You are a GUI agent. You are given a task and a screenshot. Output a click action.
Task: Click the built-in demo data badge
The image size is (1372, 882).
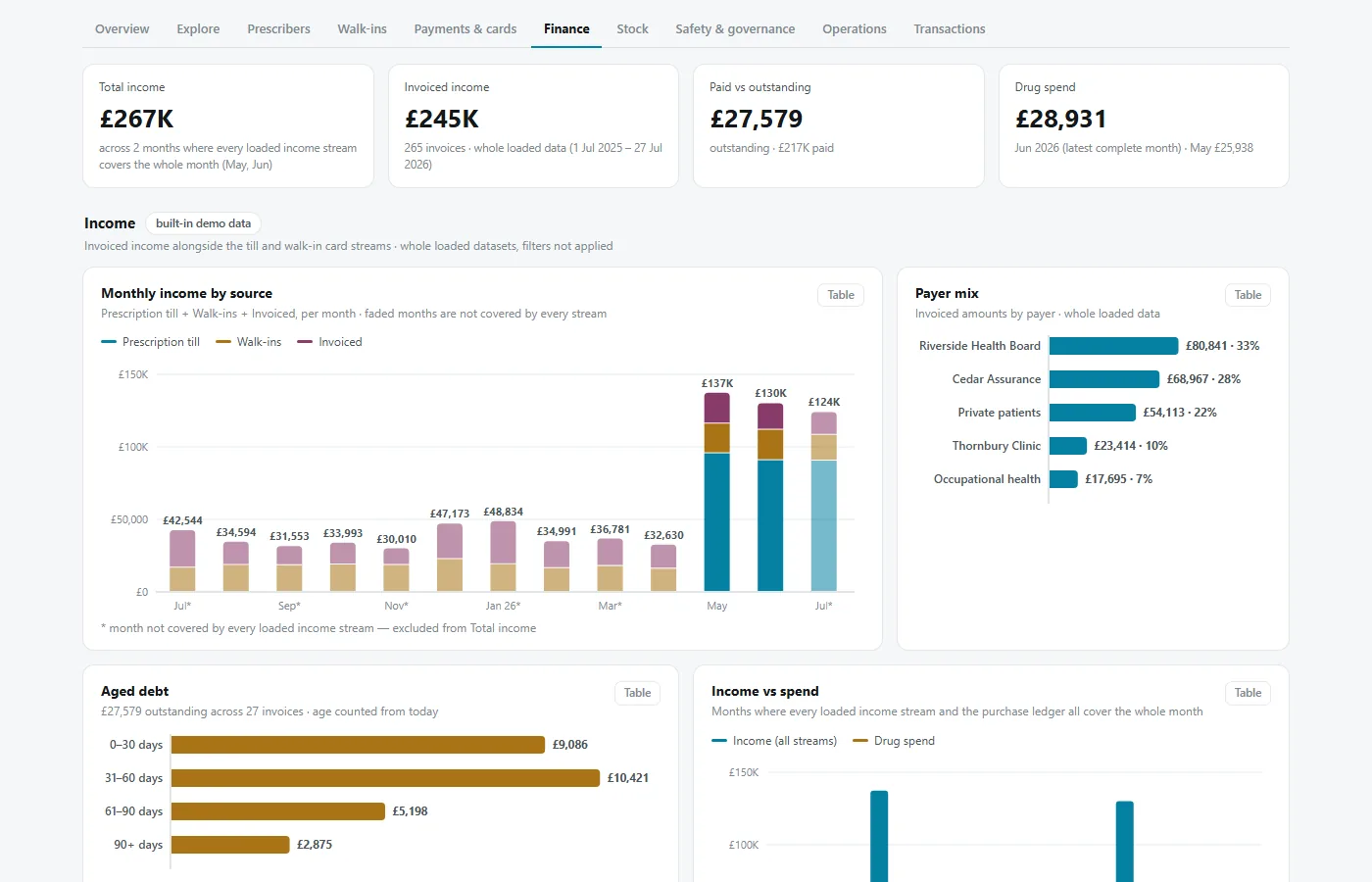[x=203, y=223]
